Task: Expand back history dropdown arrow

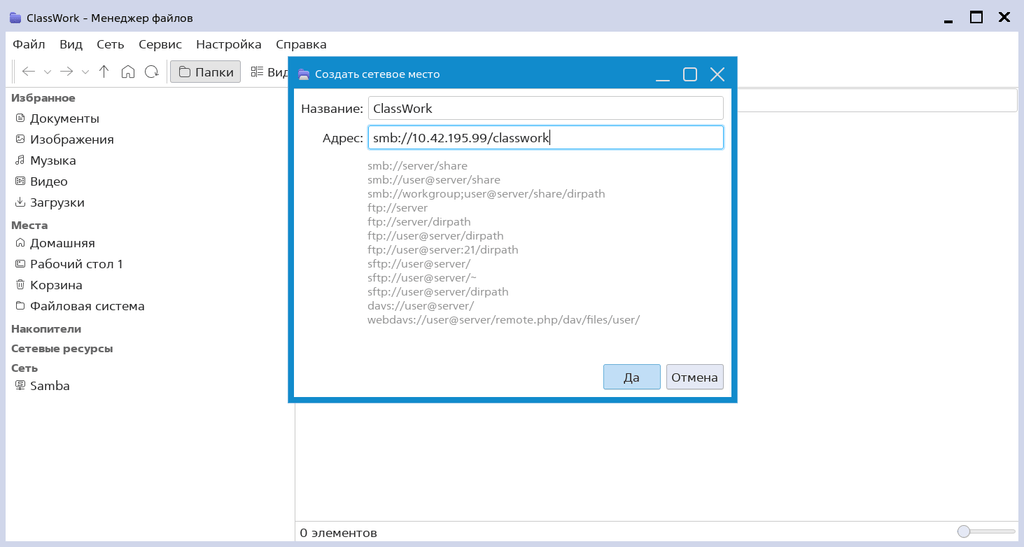Action: [47, 72]
